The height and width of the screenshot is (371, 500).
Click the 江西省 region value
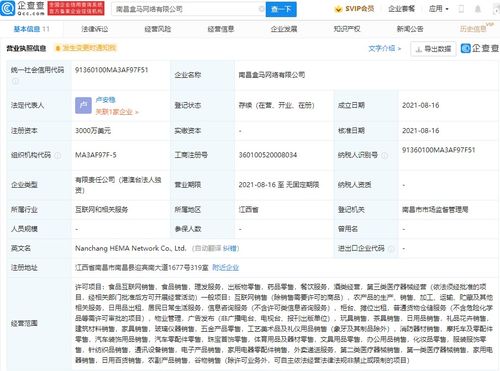click(249, 210)
